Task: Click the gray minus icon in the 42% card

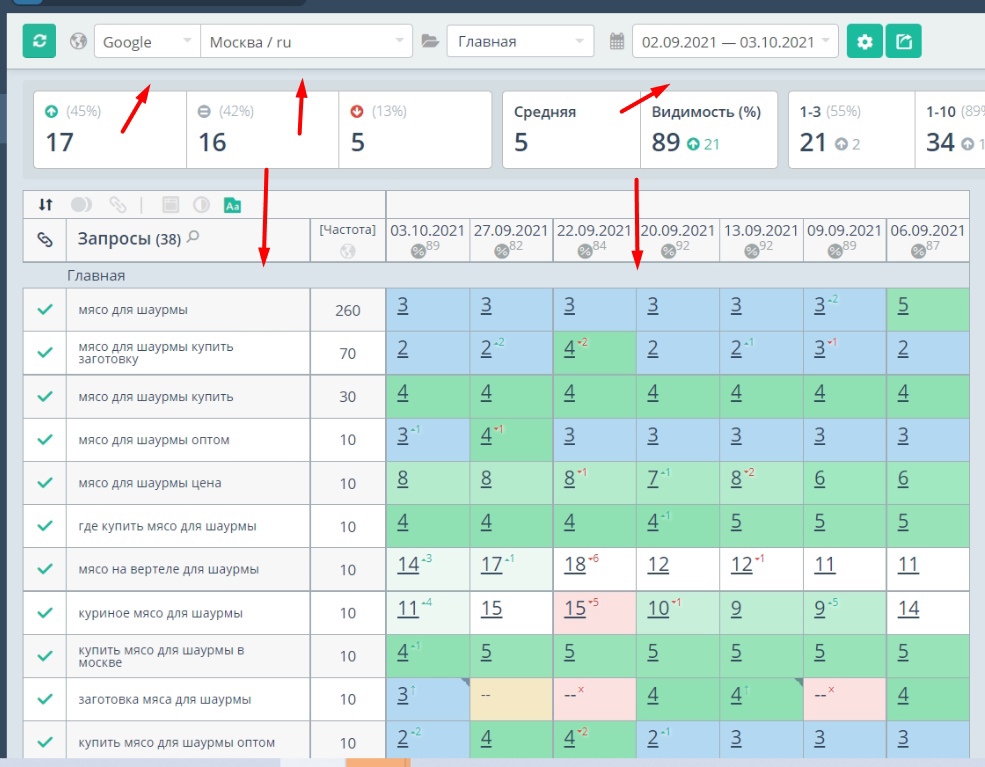Action: 204,111
